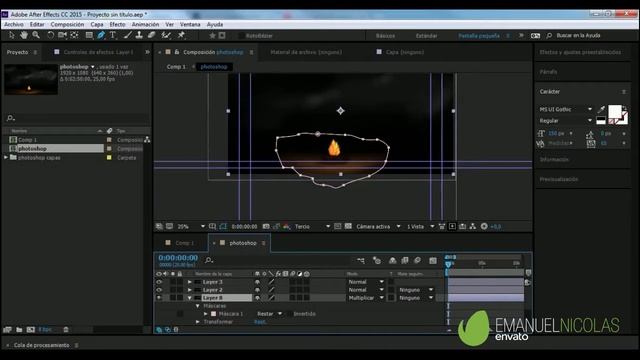Image resolution: width=640 pixels, height=360 pixels.
Task: Toggle Layer 8 visibility eye
Action: coord(159,298)
